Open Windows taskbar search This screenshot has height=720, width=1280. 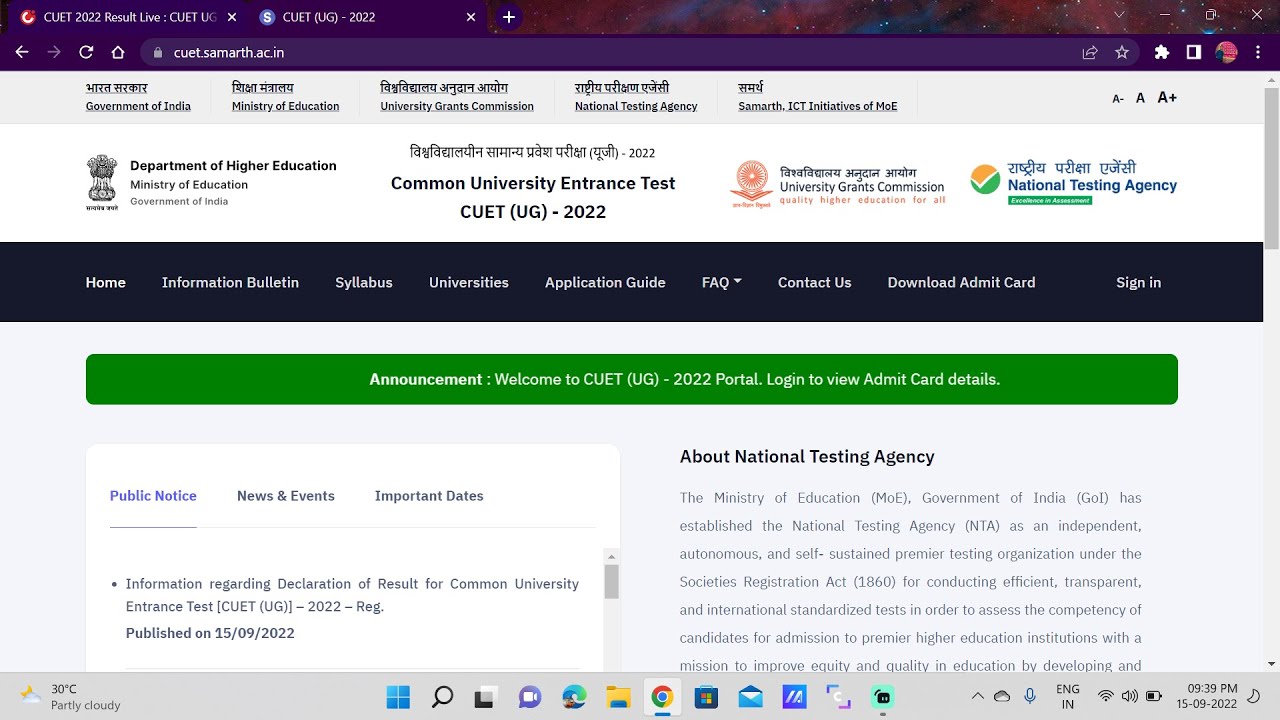pyautogui.click(x=442, y=697)
